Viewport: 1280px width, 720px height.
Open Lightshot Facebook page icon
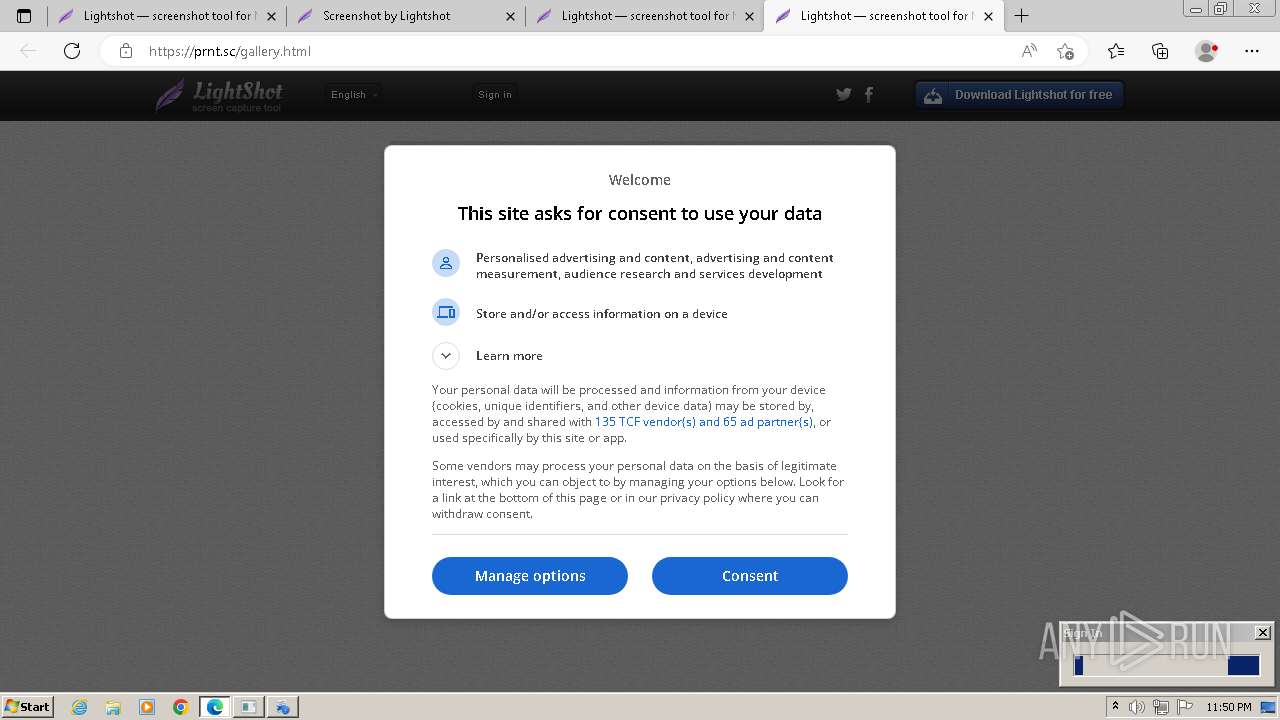tap(869, 94)
